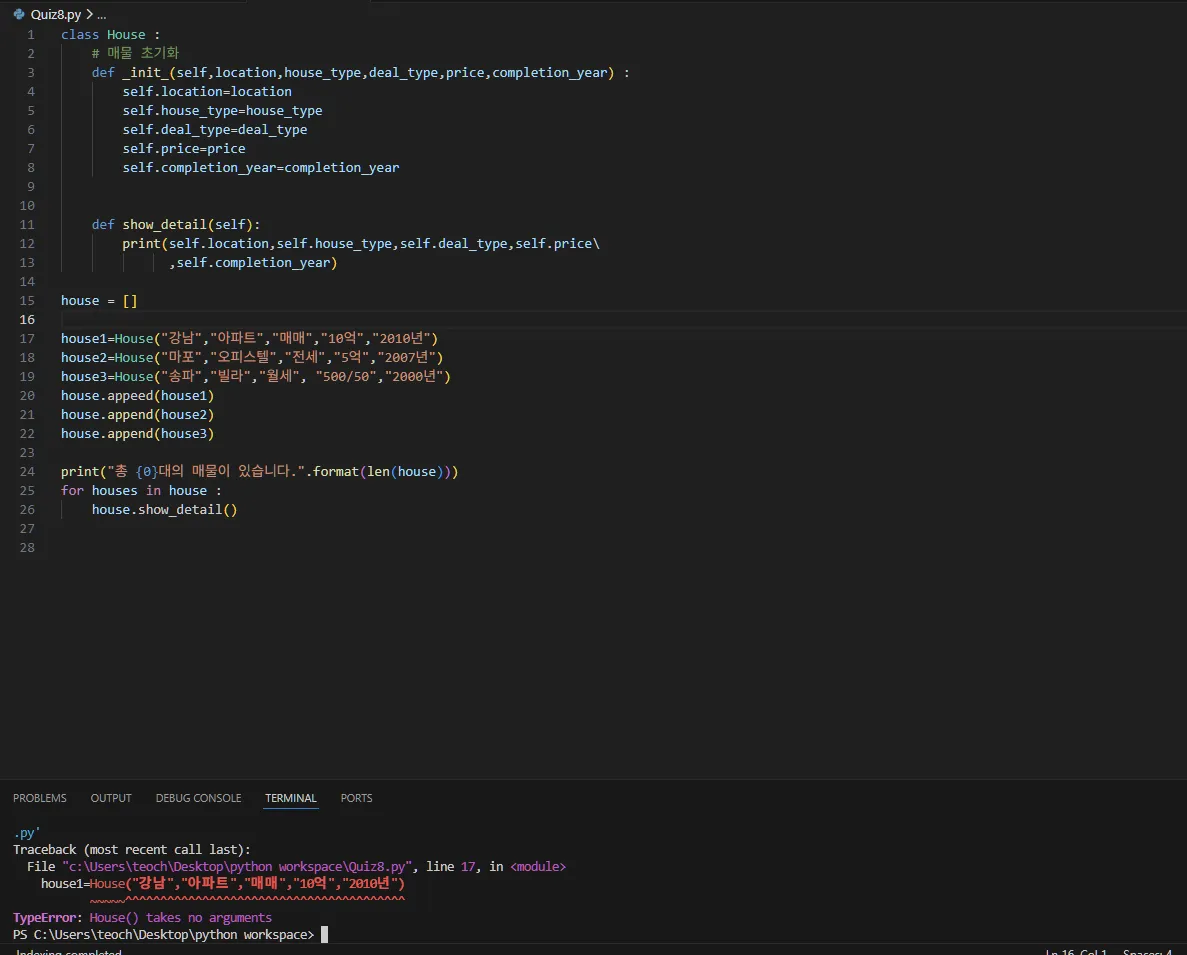Open the breadcrumb ellipsis symbol dropdown
Screen dimensions: 1187x955
[x=101, y=15]
